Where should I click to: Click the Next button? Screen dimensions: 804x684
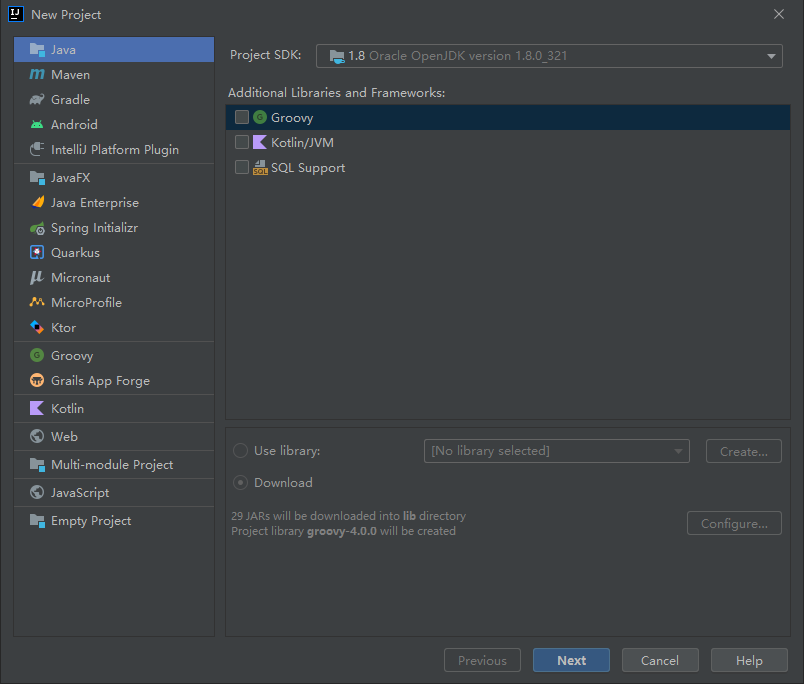[x=571, y=660]
